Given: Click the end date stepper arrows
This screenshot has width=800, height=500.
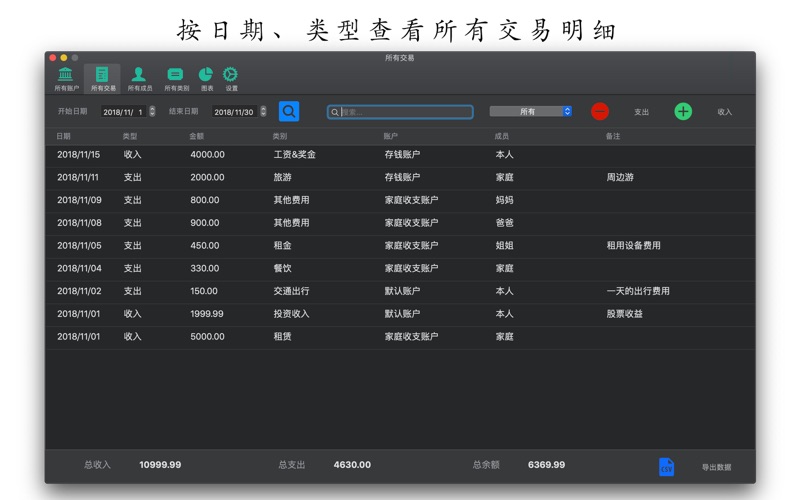Looking at the screenshot, I should point(263,112).
